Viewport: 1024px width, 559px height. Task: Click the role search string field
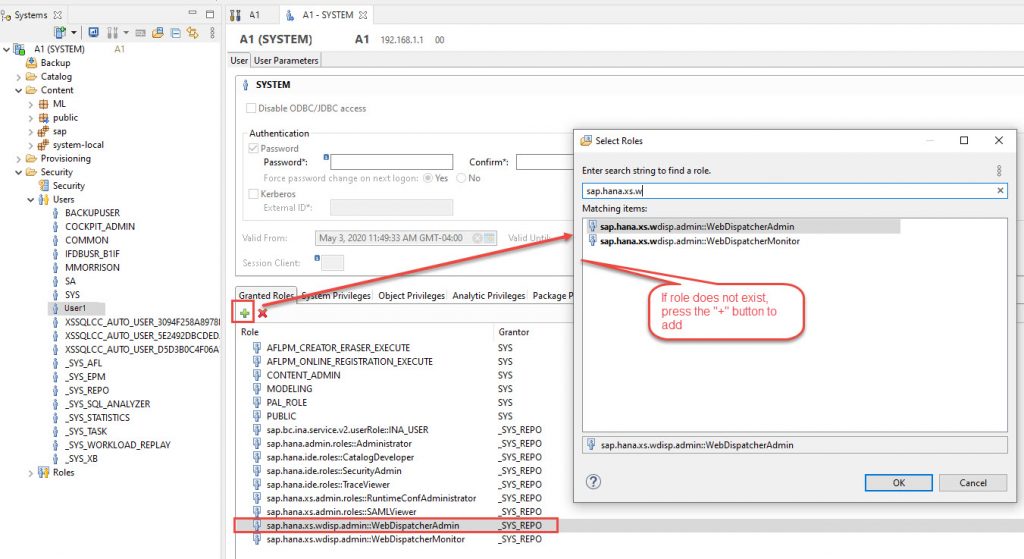point(794,191)
